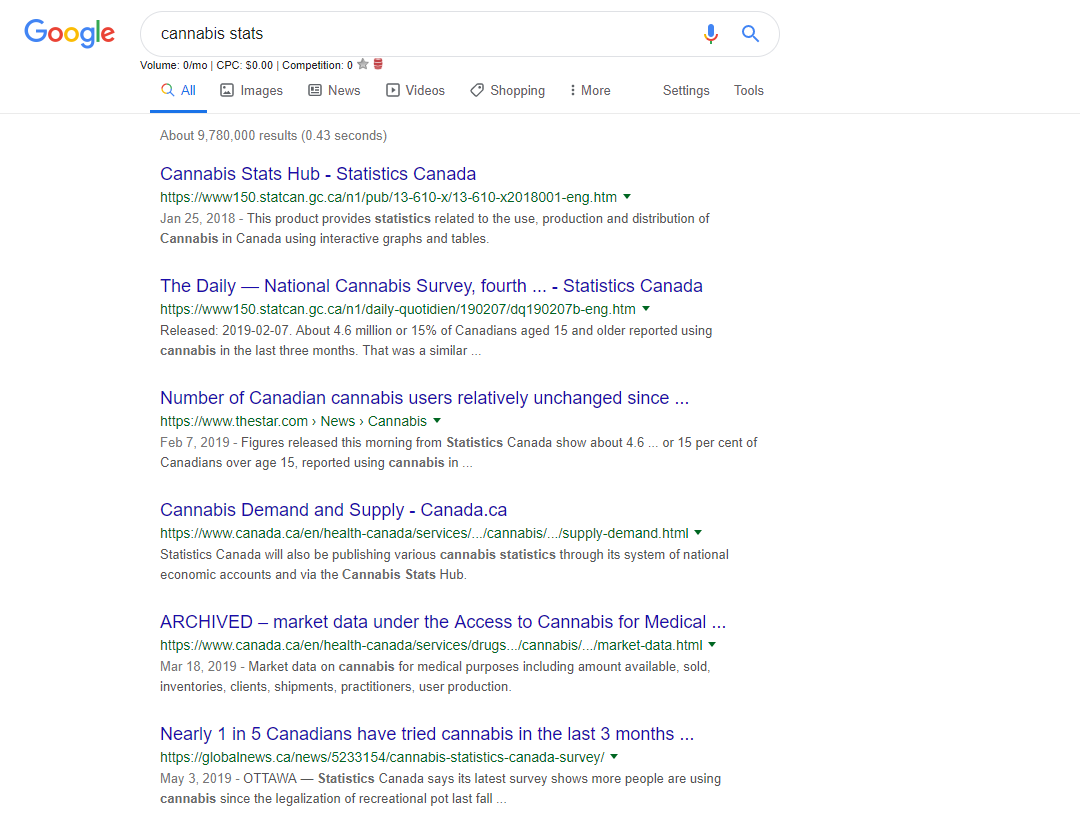The width and height of the screenshot is (1080, 830).
Task: Click the May 3, 2019 OTTAWA result snippet
Action: [x=441, y=789]
